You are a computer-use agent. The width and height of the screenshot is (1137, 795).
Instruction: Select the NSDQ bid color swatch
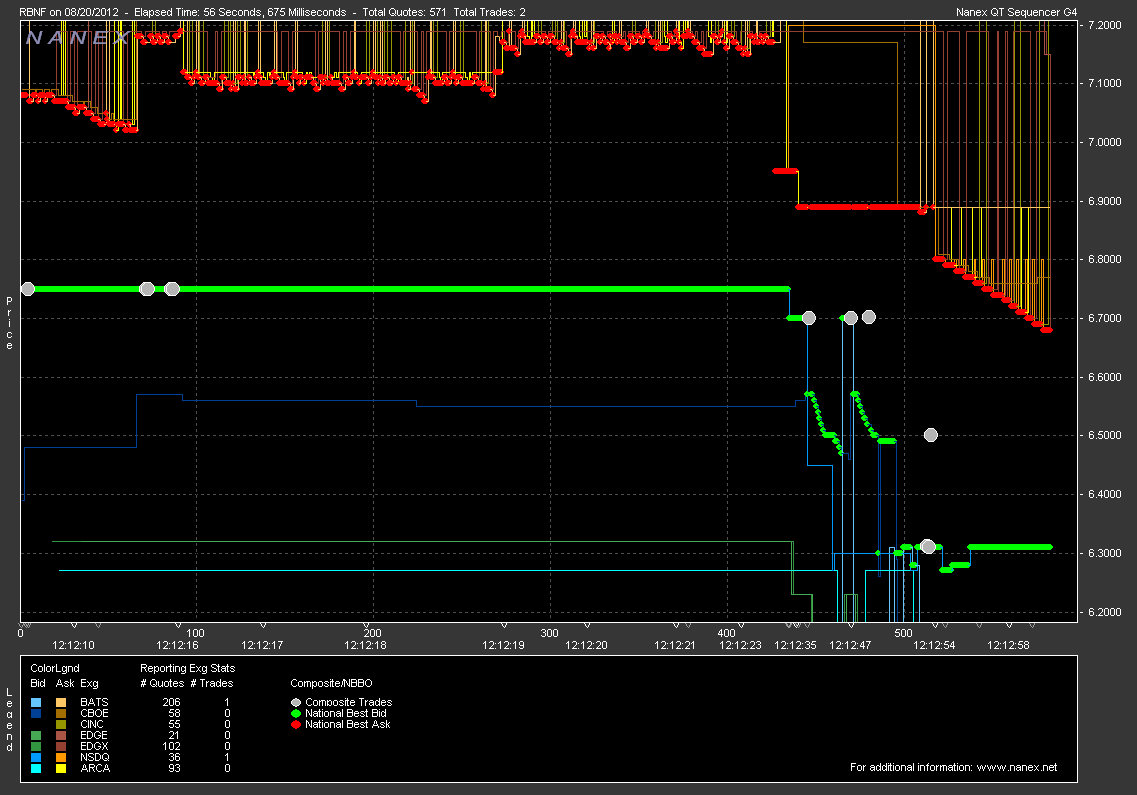pyautogui.click(x=36, y=757)
